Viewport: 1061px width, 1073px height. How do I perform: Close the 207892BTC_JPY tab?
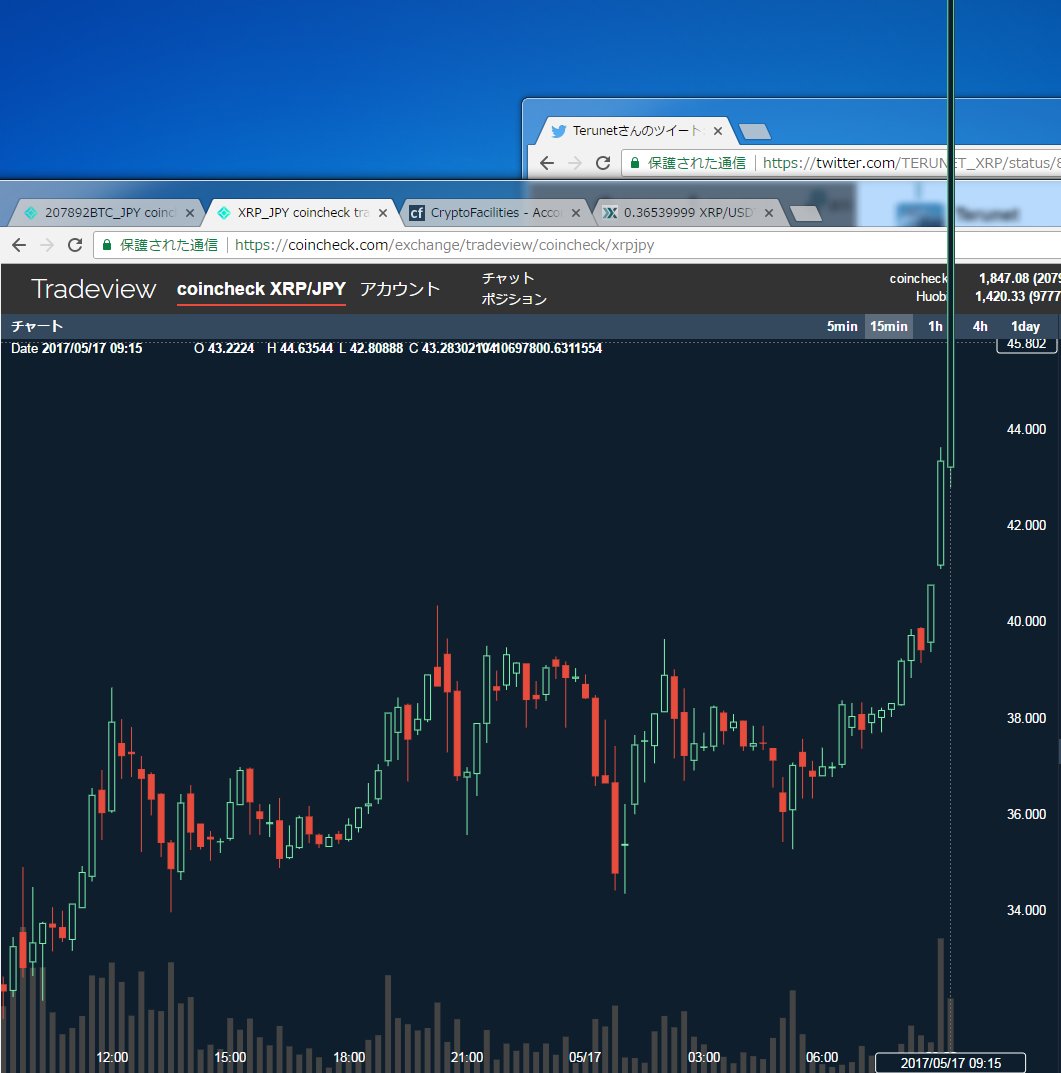190,213
